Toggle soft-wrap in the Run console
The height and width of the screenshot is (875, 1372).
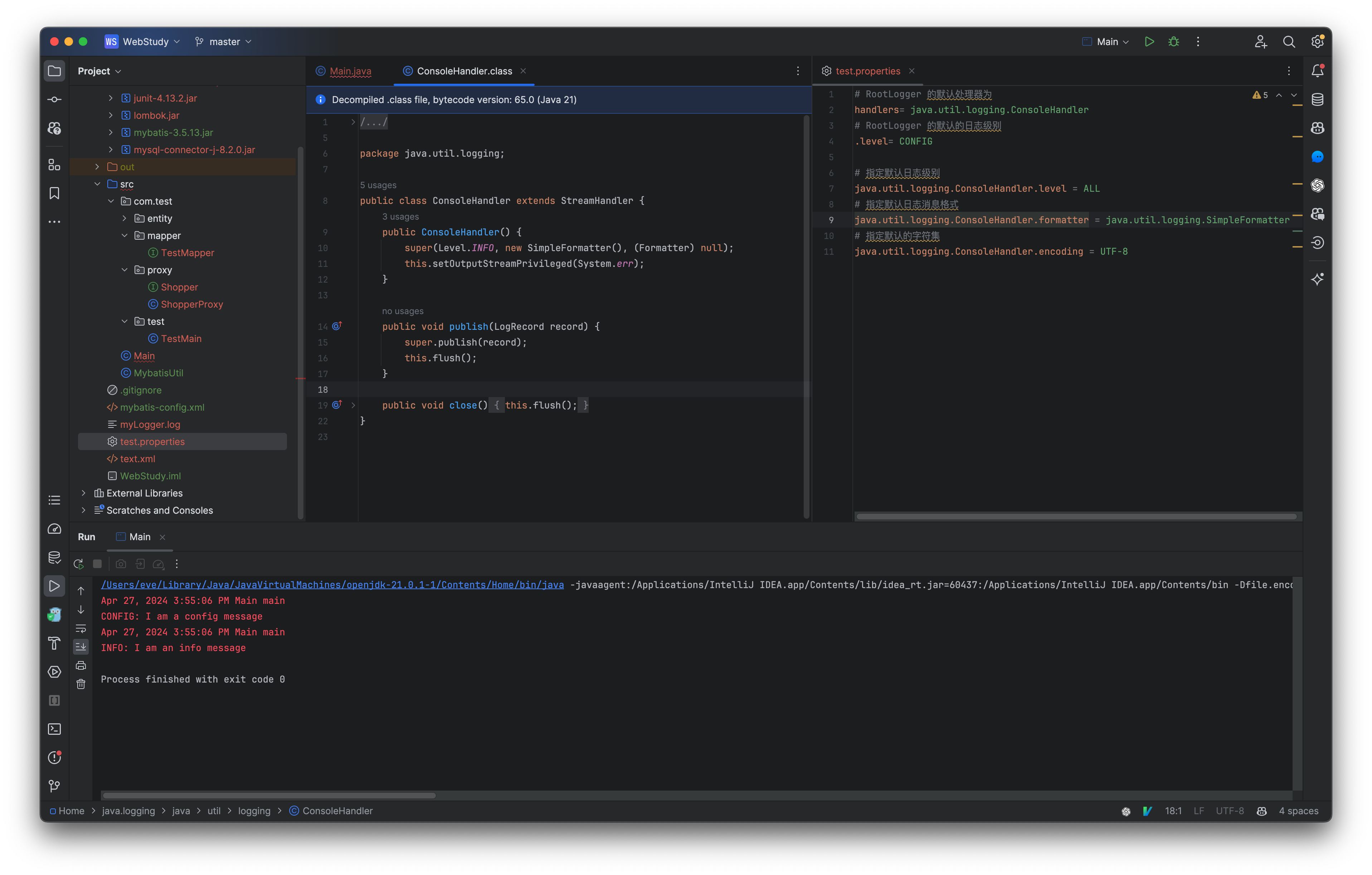pos(81,628)
